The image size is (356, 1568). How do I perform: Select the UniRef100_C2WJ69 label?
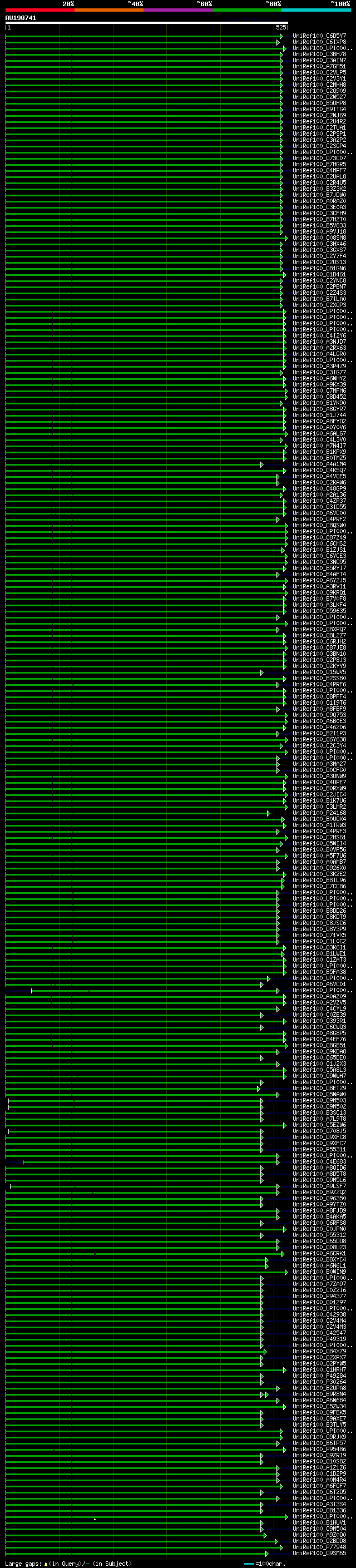coord(319,116)
